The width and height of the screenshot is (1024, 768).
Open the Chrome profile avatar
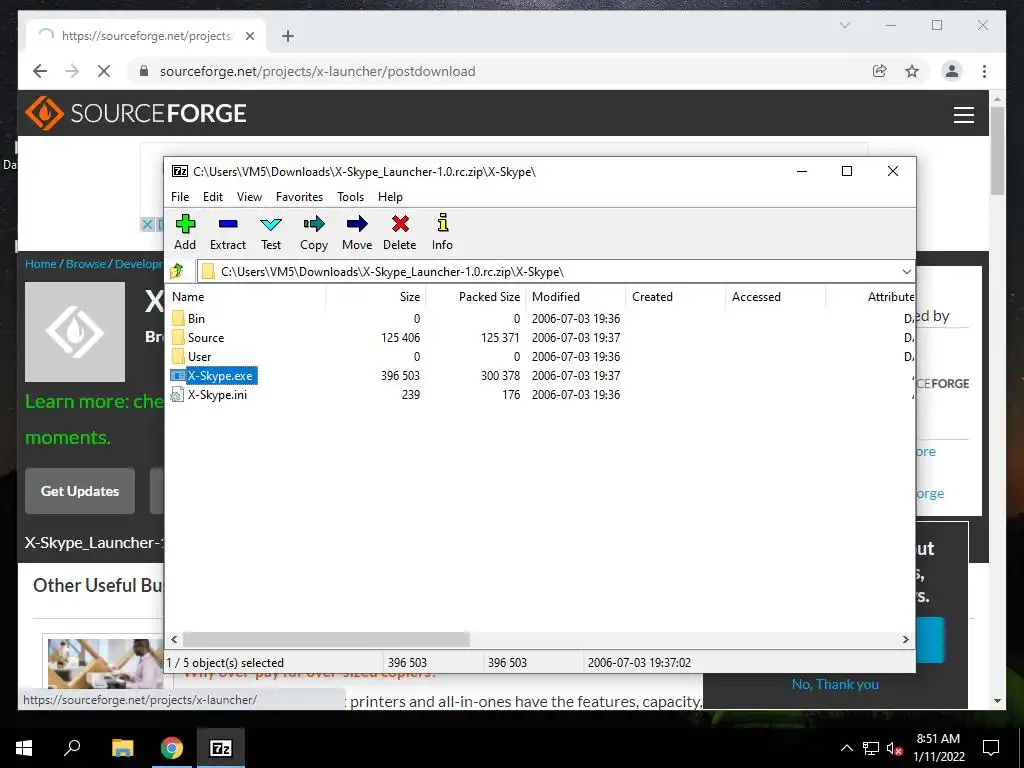pyautogui.click(x=952, y=71)
